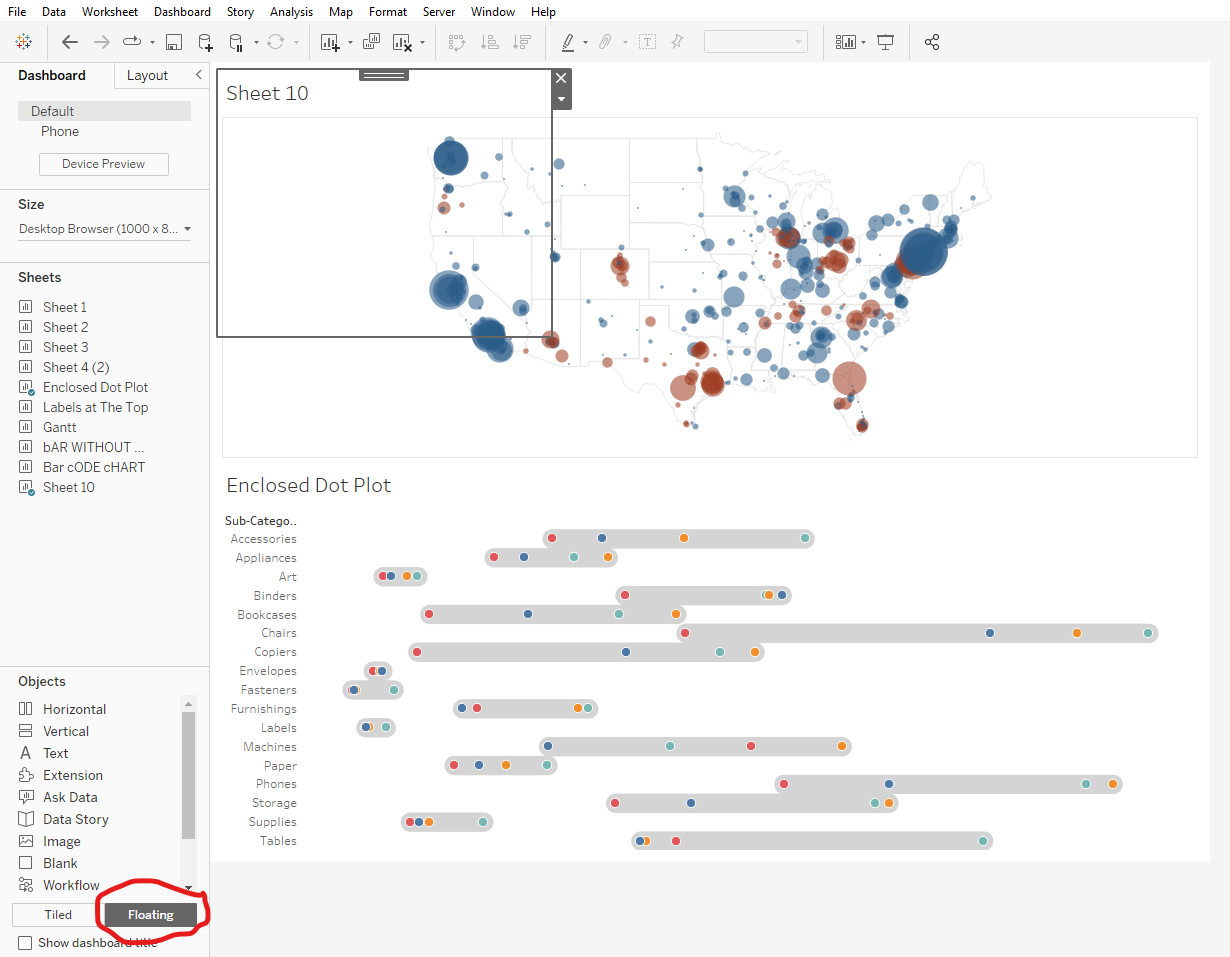The height and width of the screenshot is (957, 1230).
Task: Open the Fit view dropdown in toolbar
Action: click(x=756, y=42)
